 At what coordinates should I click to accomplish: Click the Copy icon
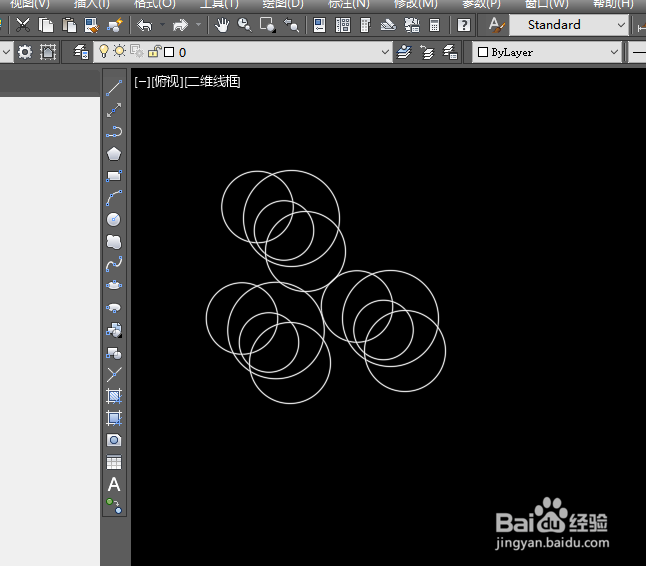pos(46,25)
